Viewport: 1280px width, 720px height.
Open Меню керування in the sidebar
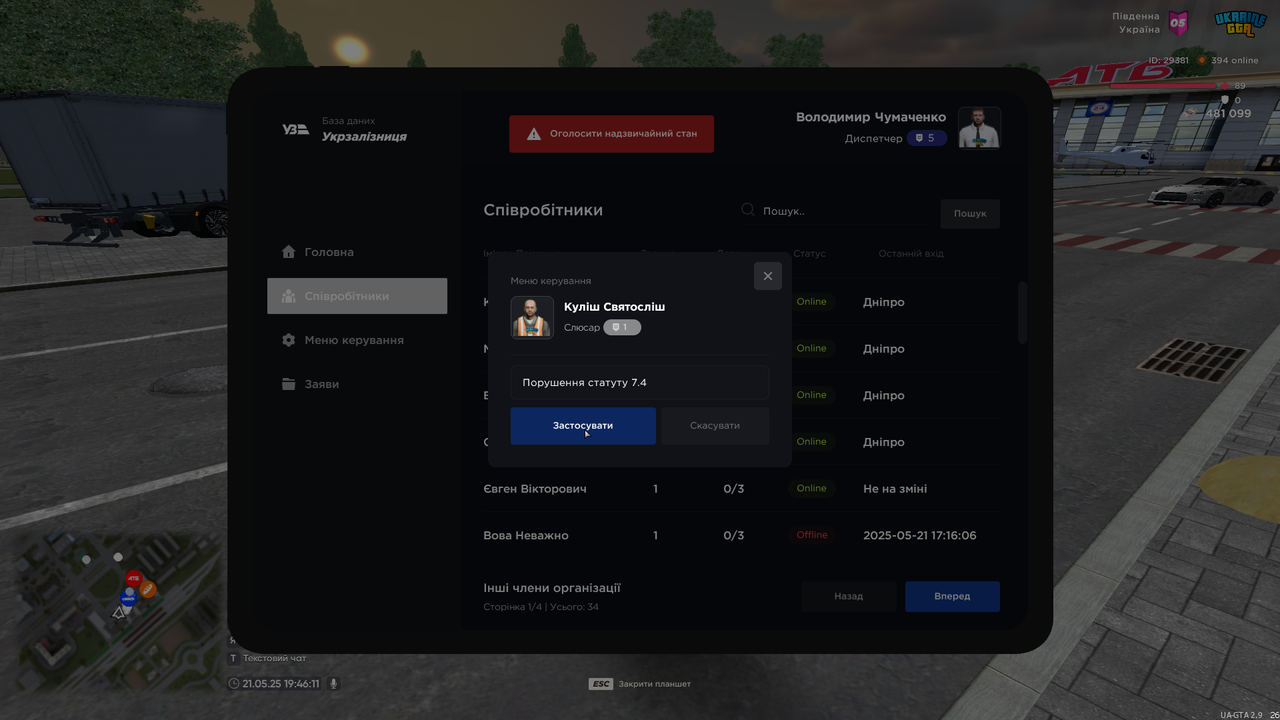point(357,340)
